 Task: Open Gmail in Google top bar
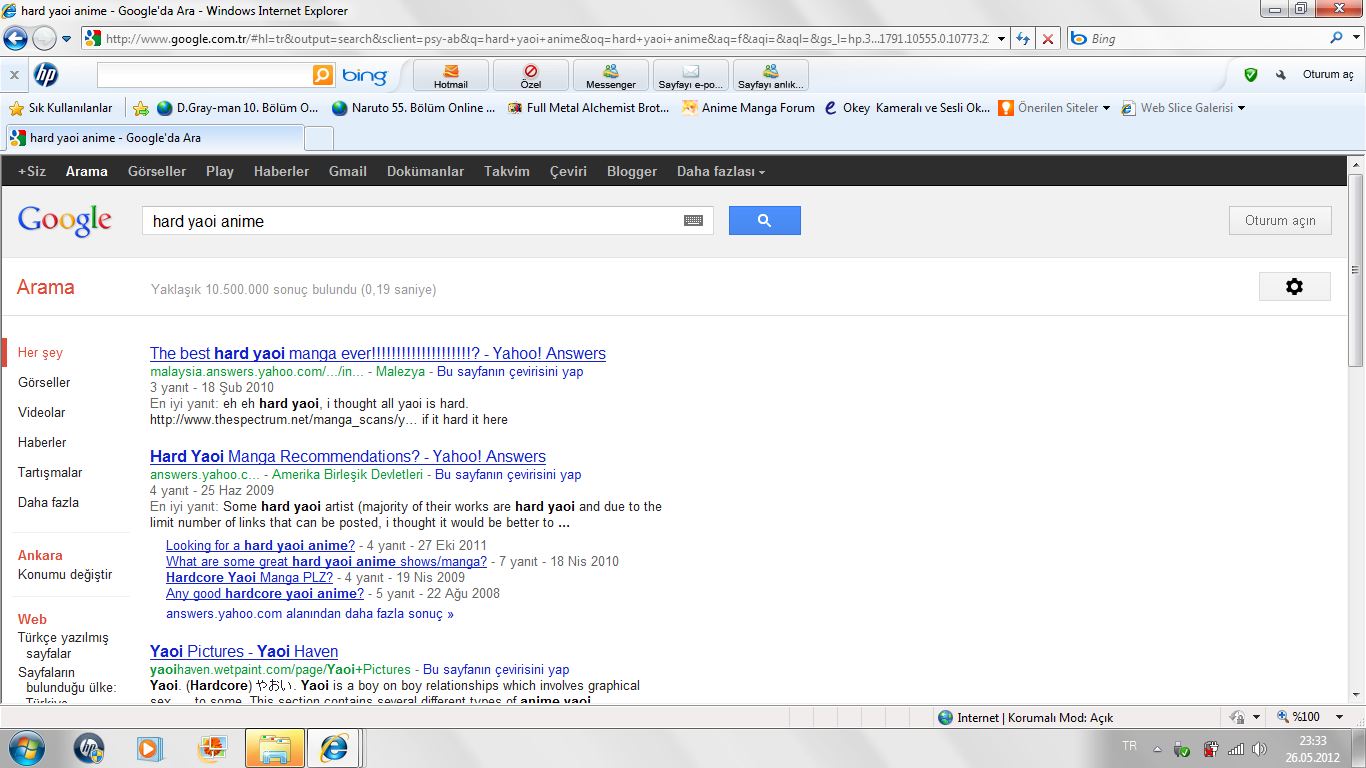348,171
